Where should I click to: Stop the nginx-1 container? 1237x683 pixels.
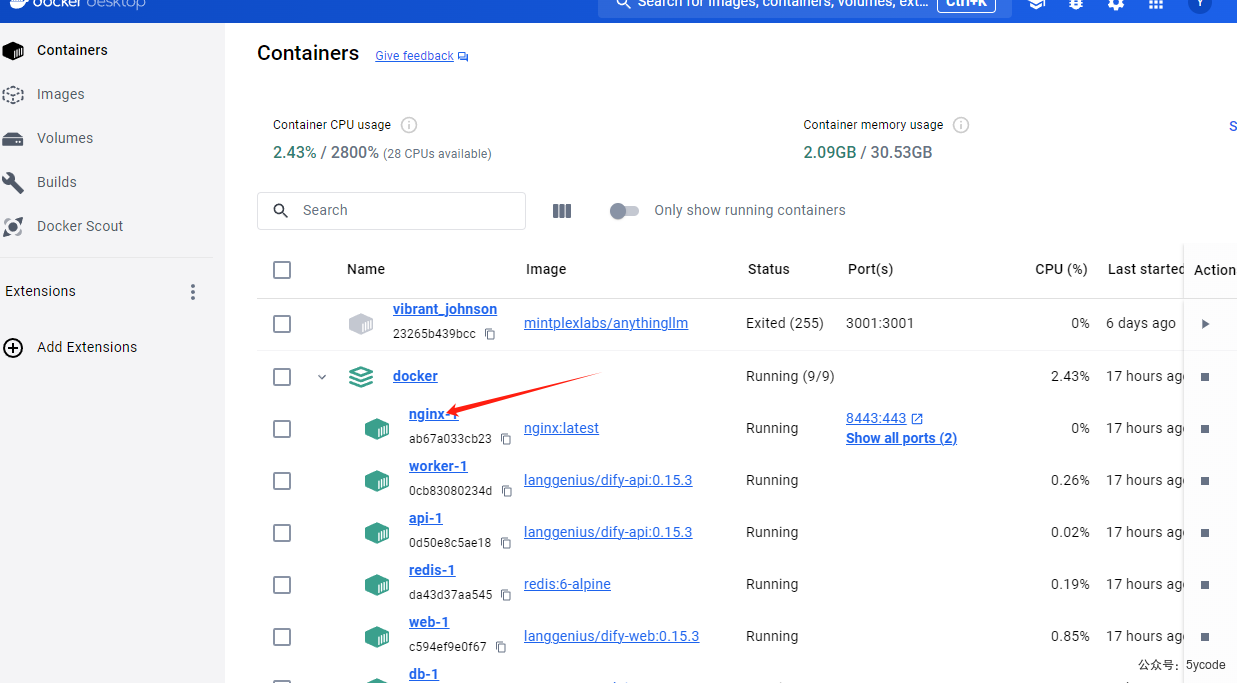1205,429
